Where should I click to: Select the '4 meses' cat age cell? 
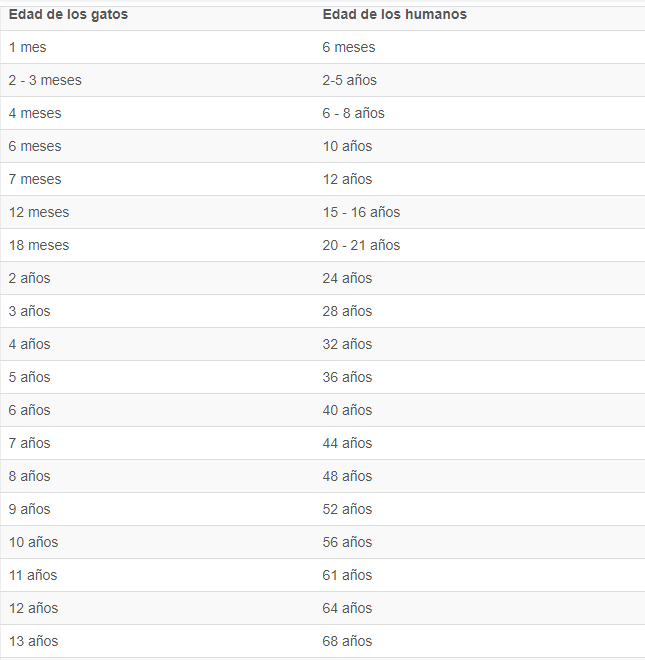tap(35, 113)
